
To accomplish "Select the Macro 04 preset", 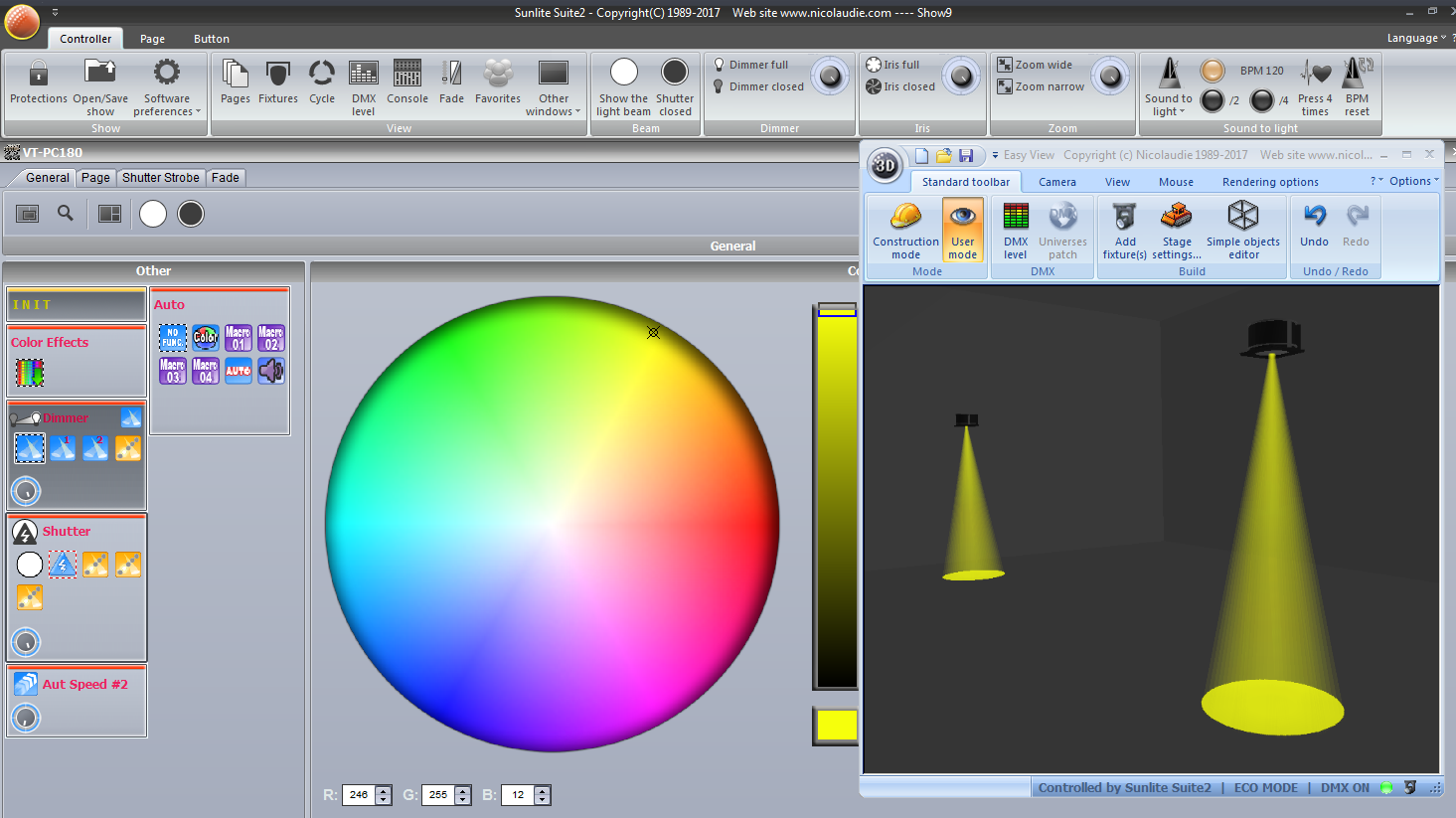I will tap(206, 371).
